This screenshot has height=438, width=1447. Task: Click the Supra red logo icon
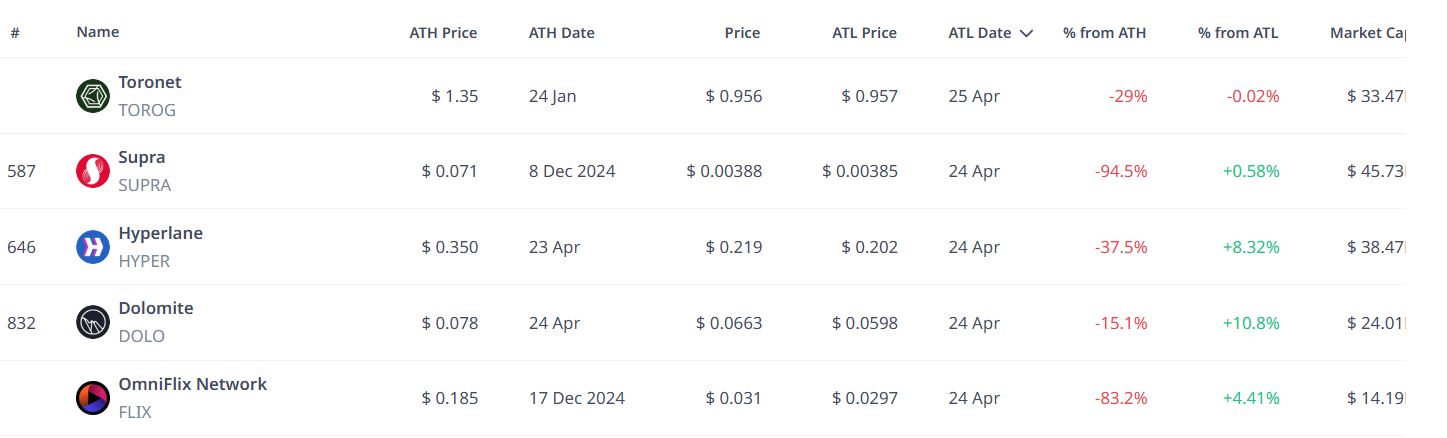93,171
